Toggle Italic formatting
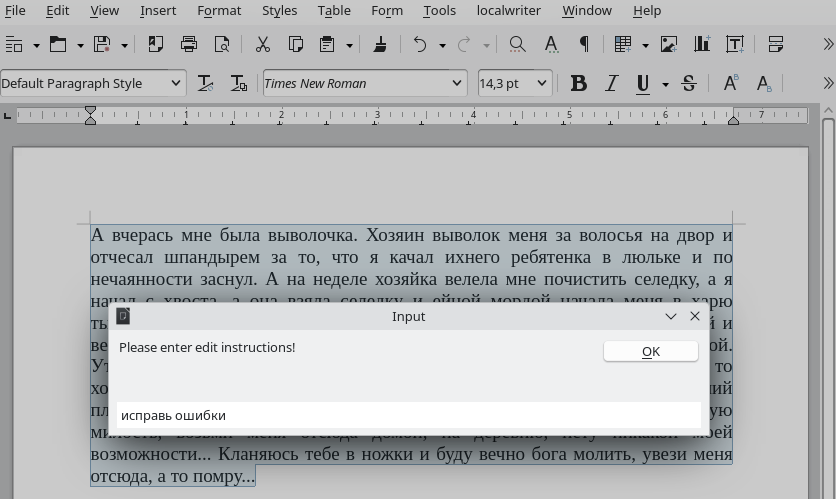Viewport: 836px width, 499px height. point(612,84)
